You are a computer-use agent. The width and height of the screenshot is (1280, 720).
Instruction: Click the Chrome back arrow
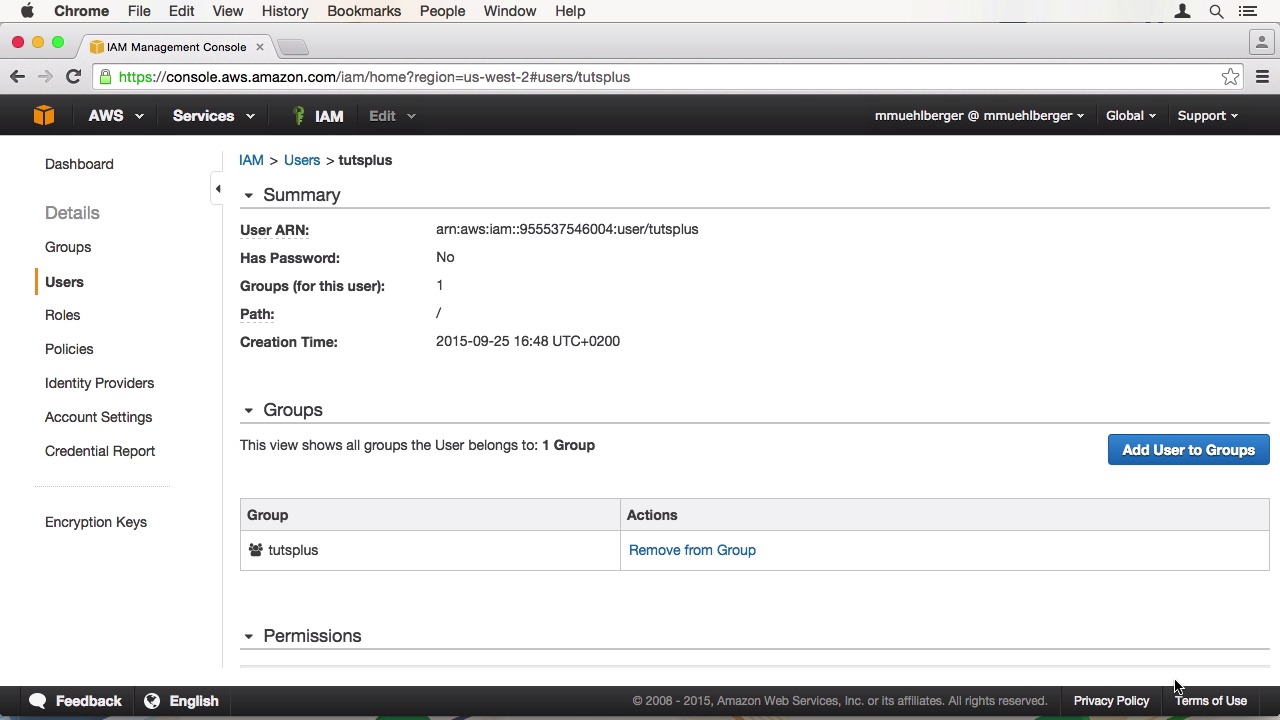pyautogui.click(x=17, y=76)
